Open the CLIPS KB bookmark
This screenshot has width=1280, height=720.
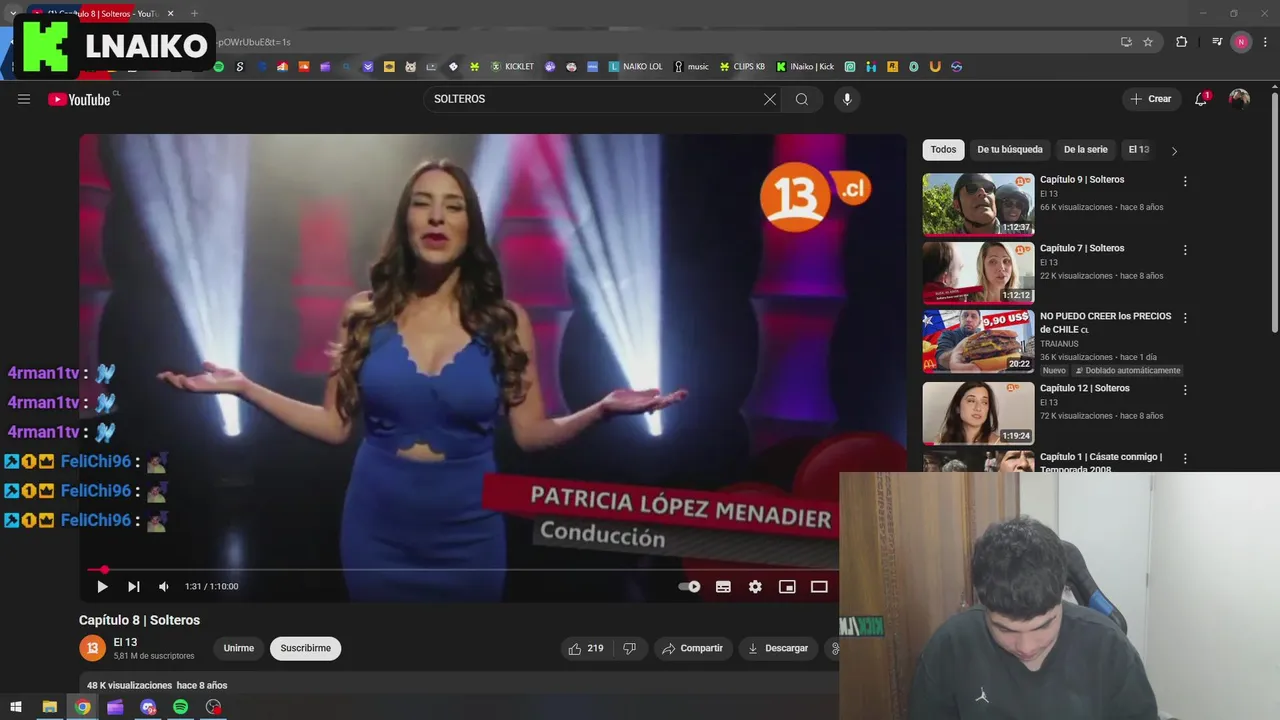pos(742,67)
